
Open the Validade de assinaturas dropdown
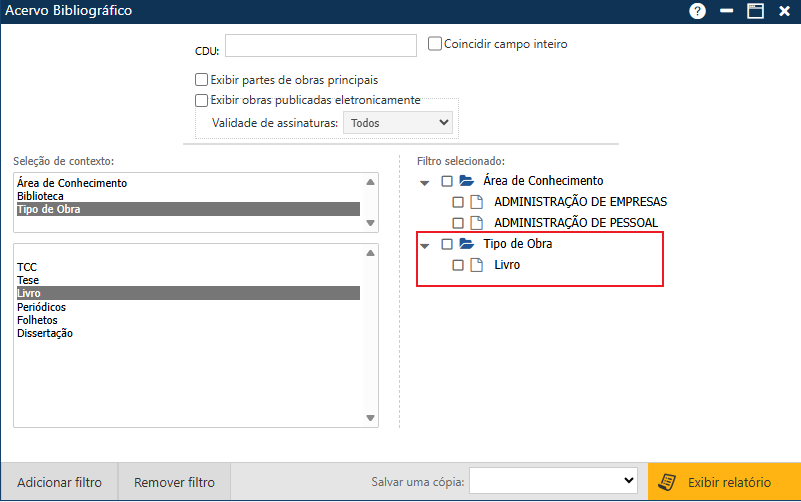(397, 122)
